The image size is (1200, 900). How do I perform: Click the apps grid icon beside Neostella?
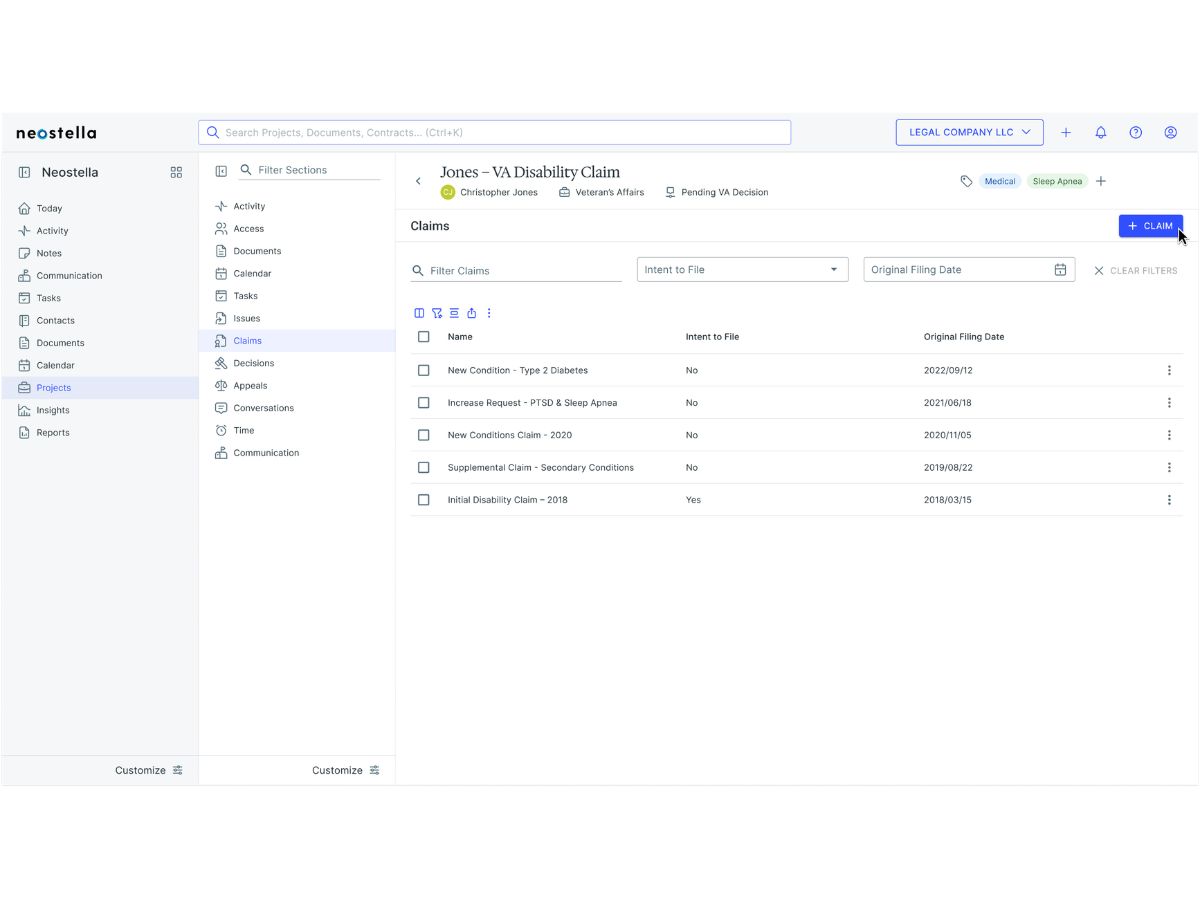click(x=177, y=172)
